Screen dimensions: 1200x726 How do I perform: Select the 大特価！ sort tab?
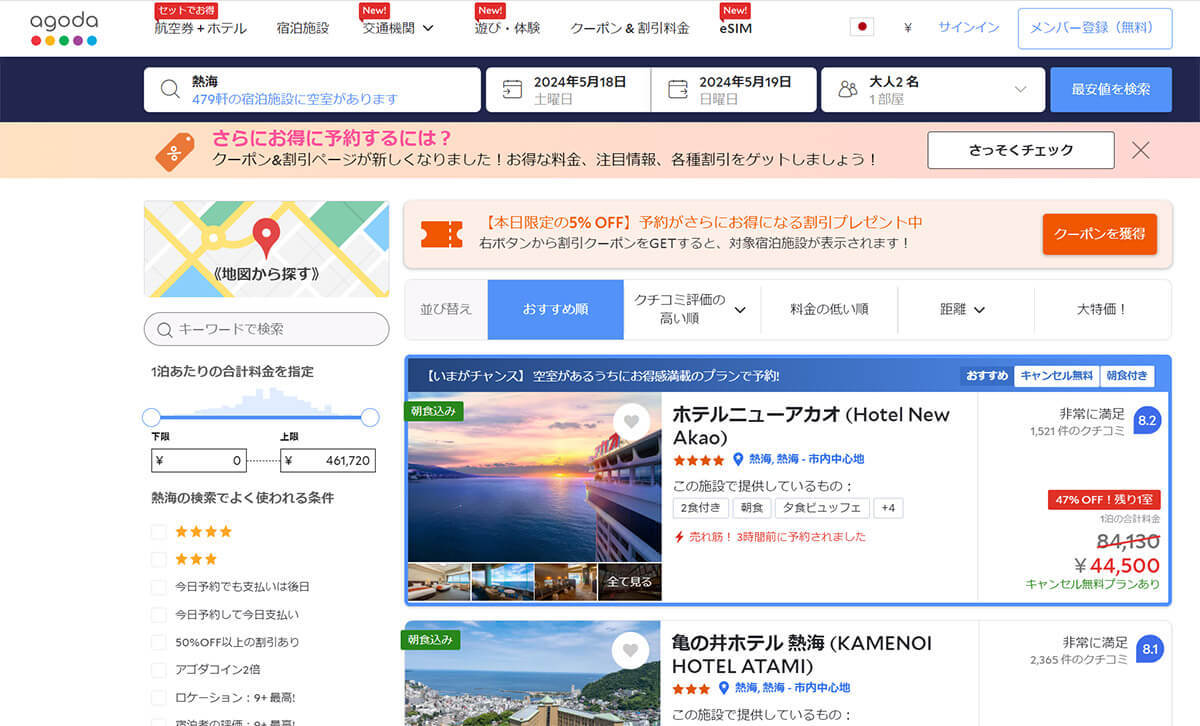[x=1102, y=310]
